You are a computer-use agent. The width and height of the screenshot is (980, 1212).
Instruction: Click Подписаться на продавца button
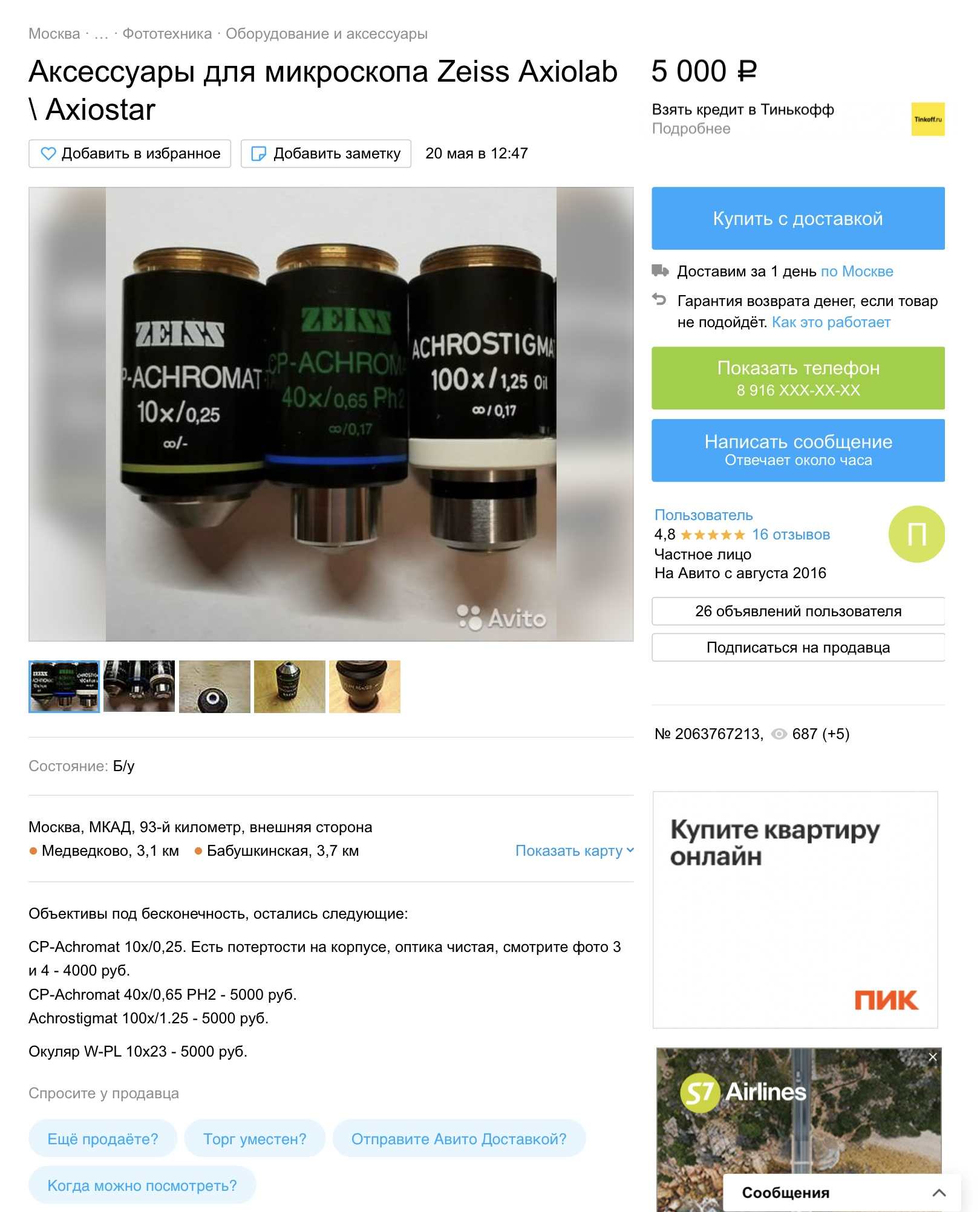coord(798,647)
